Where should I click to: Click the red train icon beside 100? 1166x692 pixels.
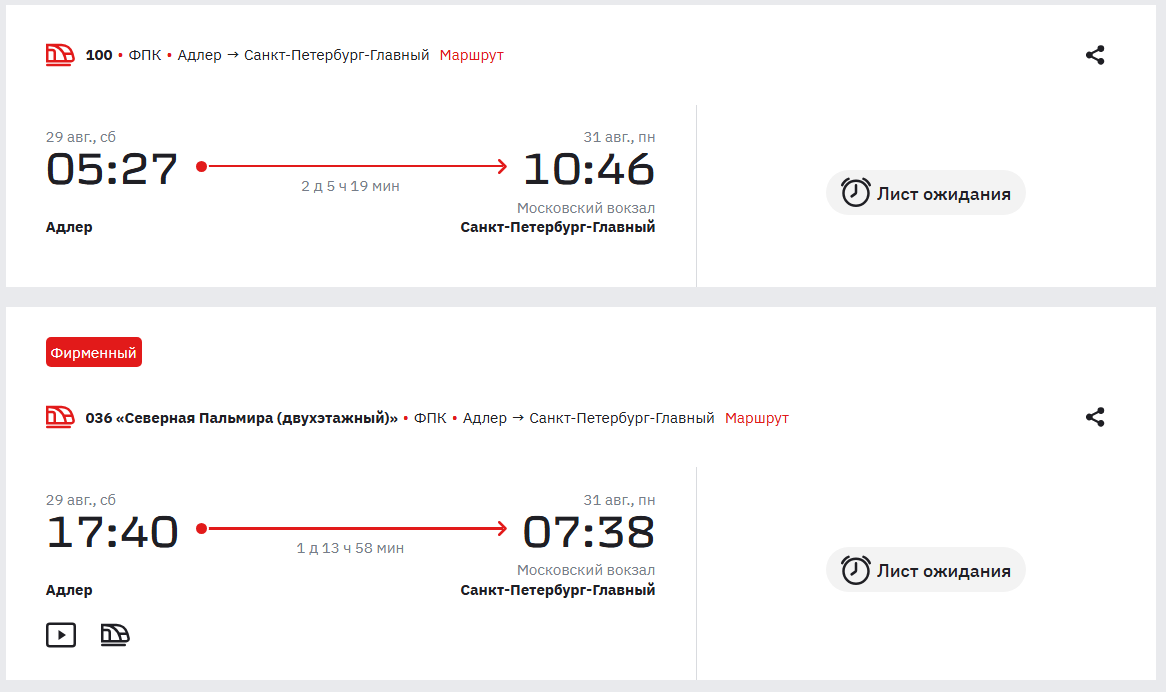point(60,55)
